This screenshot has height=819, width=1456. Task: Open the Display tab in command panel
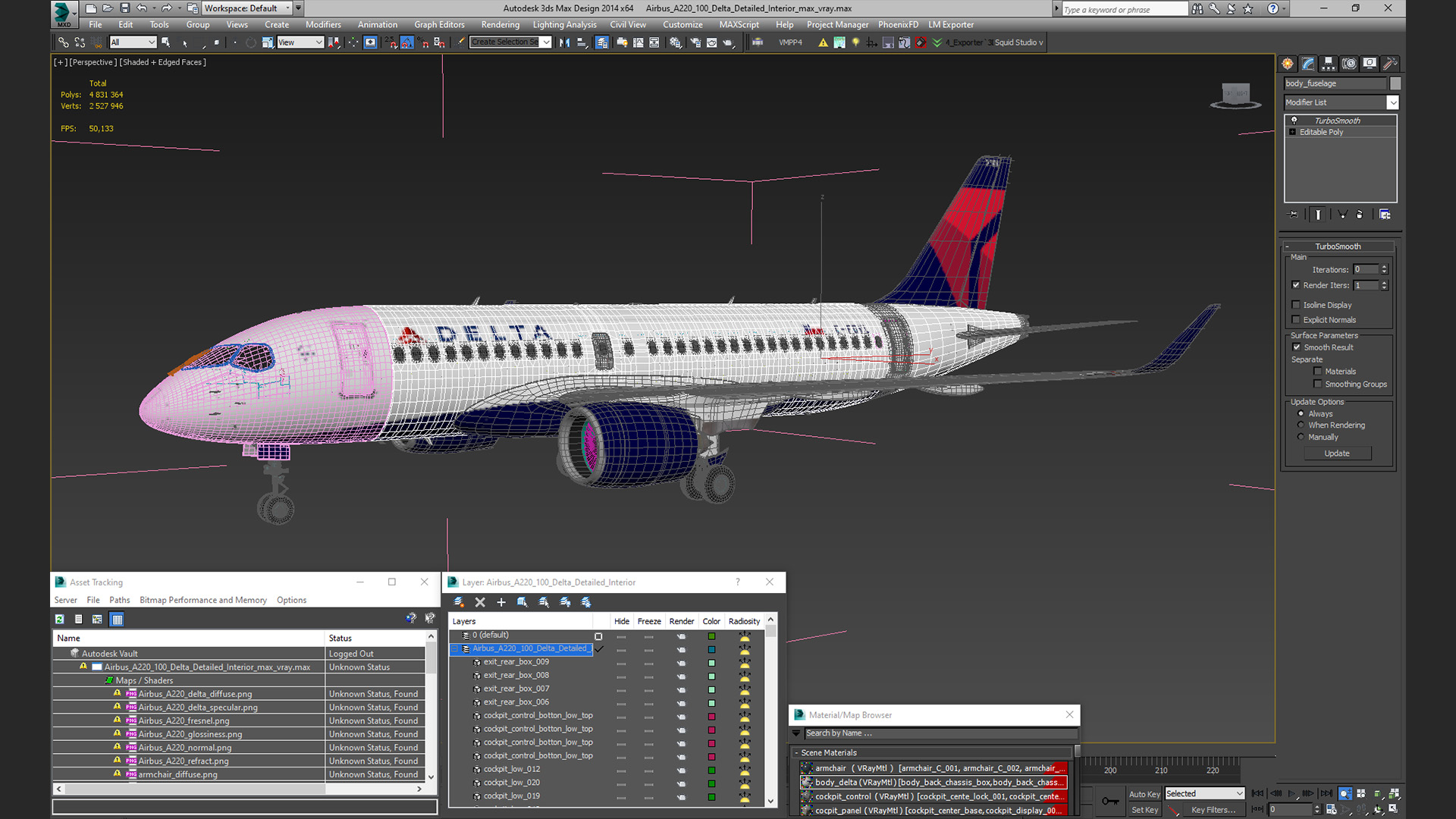coord(1369,64)
